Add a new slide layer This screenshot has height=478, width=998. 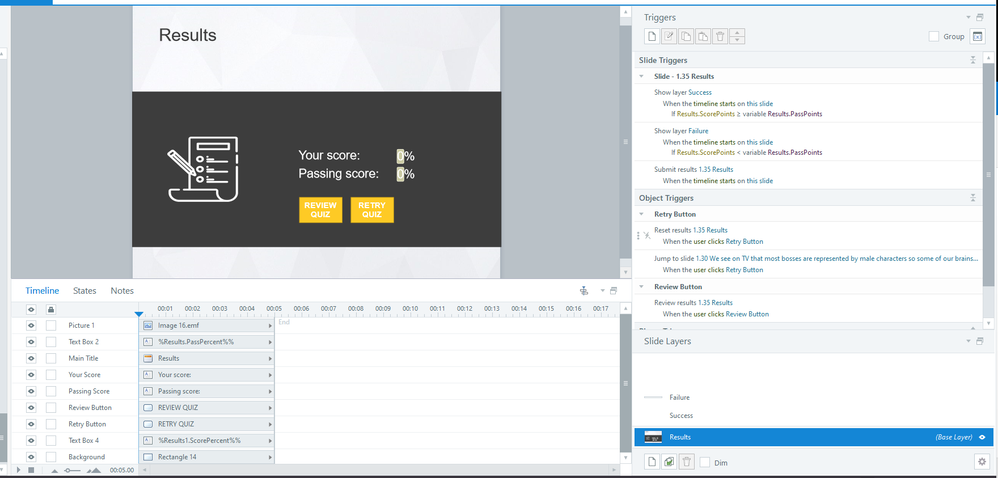(652, 461)
